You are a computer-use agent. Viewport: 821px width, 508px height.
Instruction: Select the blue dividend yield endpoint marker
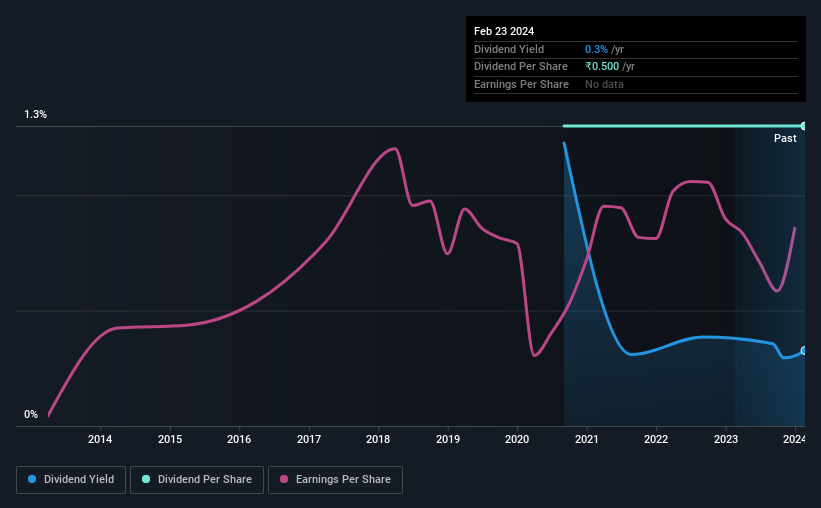pyautogui.click(x=804, y=351)
